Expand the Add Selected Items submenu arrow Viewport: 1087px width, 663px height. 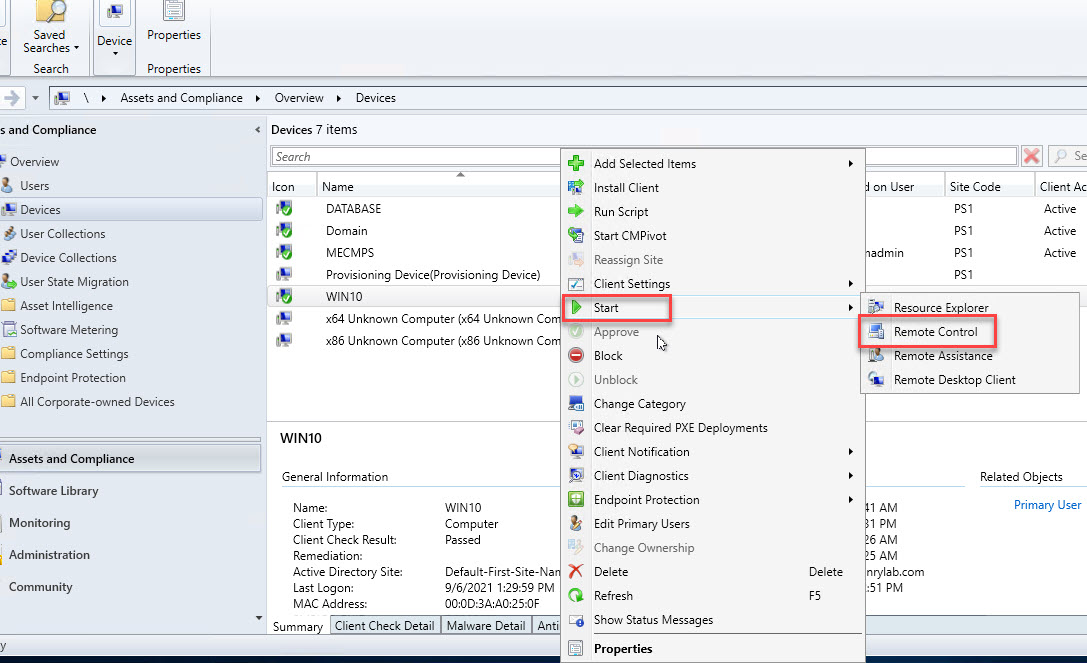click(x=851, y=164)
